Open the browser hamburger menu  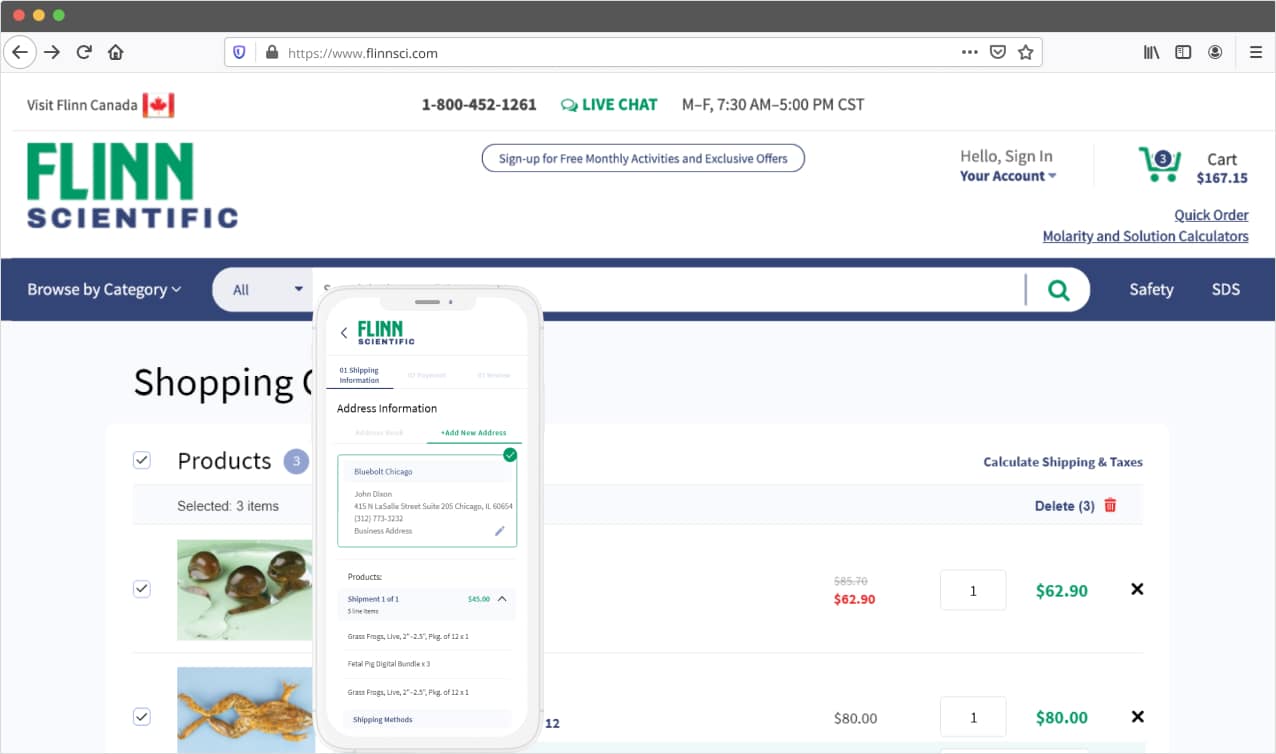[1256, 52]
